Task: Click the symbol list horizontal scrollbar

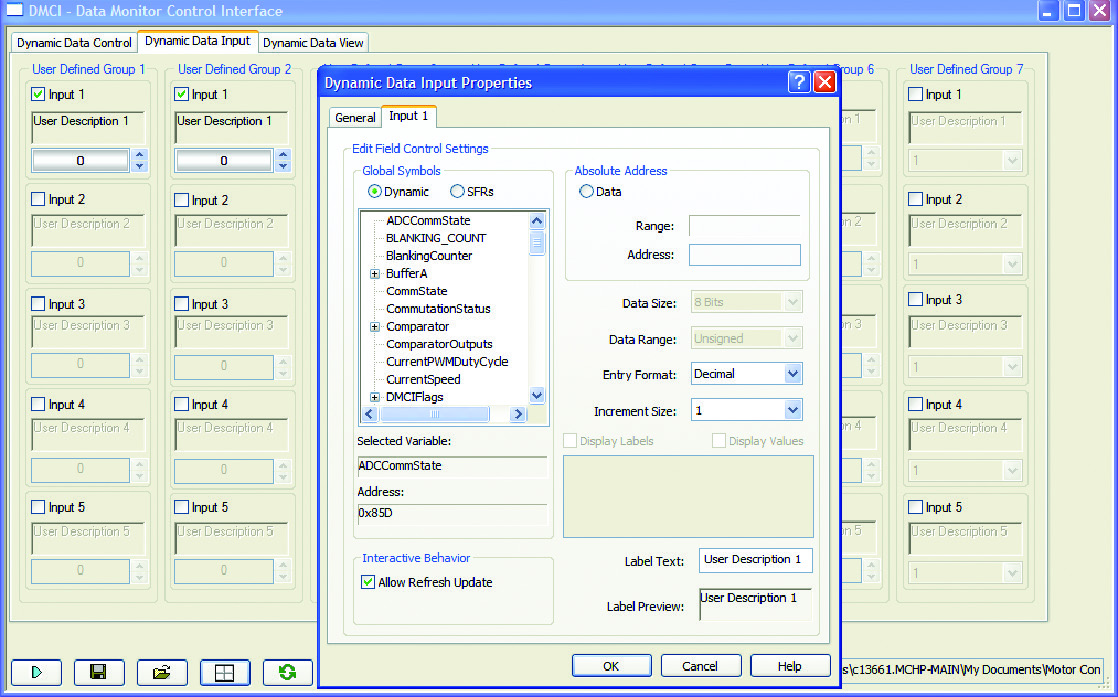Action: click(440, 414)
